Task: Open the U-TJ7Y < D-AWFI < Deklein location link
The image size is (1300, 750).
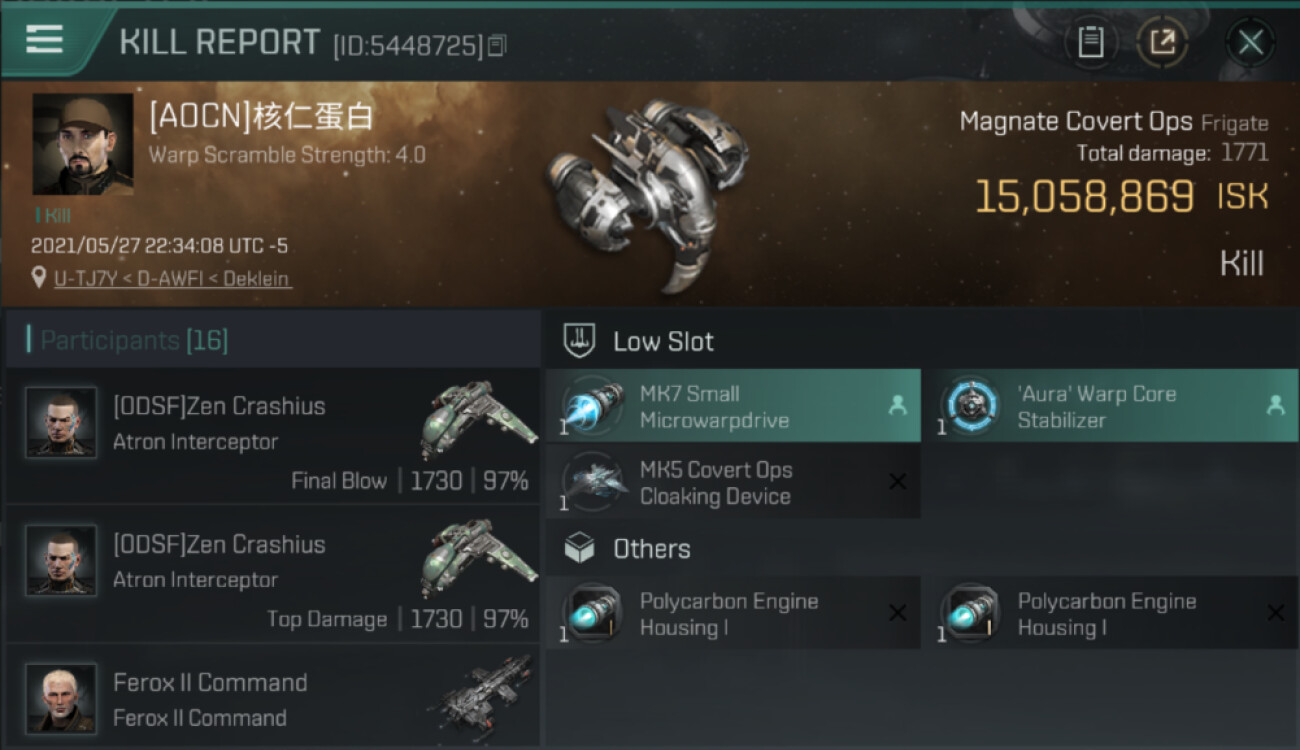Action: 173,279
